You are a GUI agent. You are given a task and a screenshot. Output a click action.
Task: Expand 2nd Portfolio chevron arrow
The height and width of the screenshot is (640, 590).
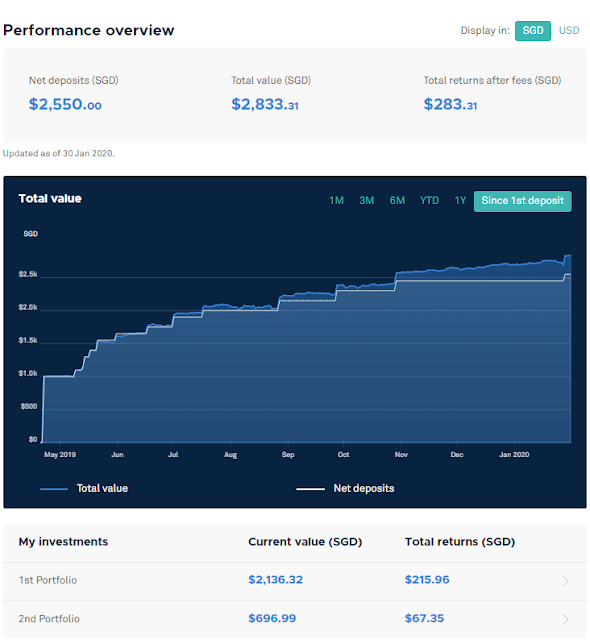[566, 619]
